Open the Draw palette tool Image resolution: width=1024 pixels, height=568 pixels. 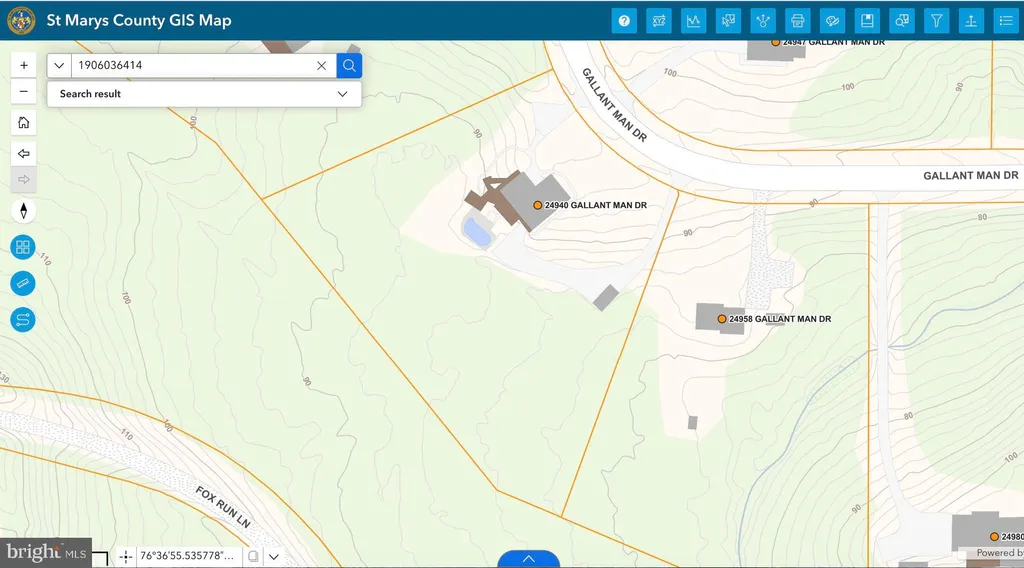click(x=832, y=21)
